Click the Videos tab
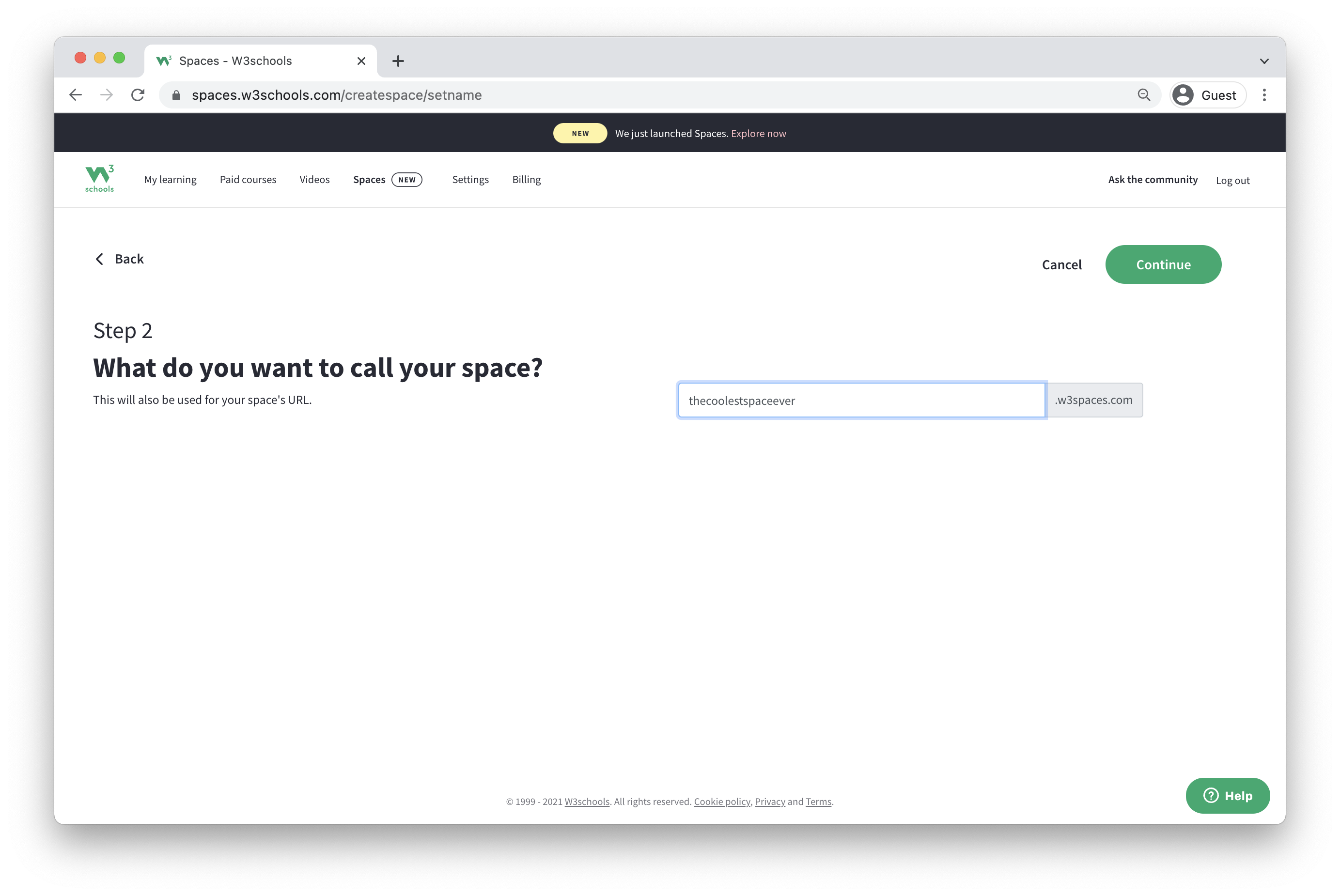 (315, 179)
